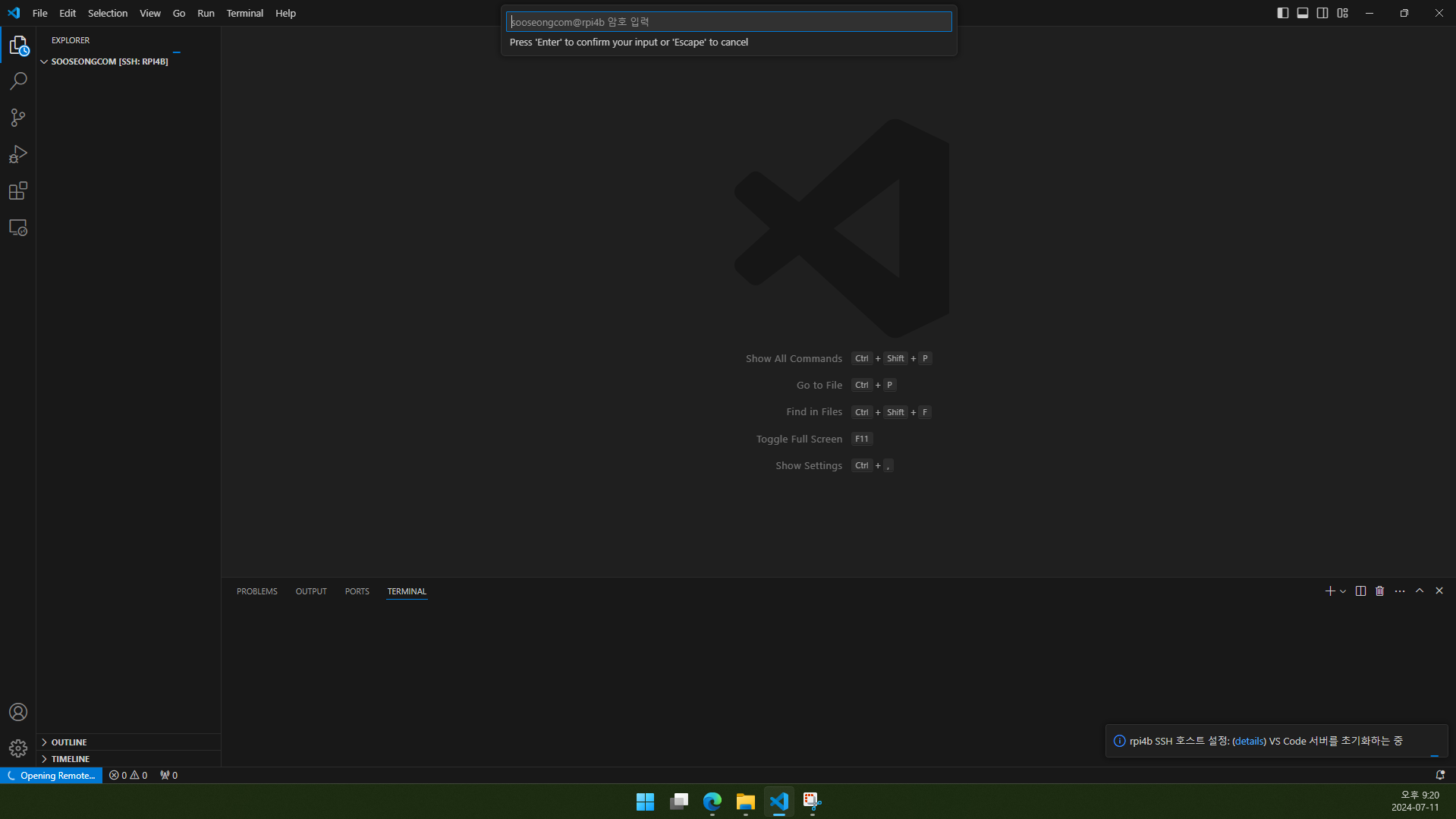This screenshot has height=819, width=1456.
Task: Switch to the PORTS tab
Action: pyautogui.click(x=357, y=591)
